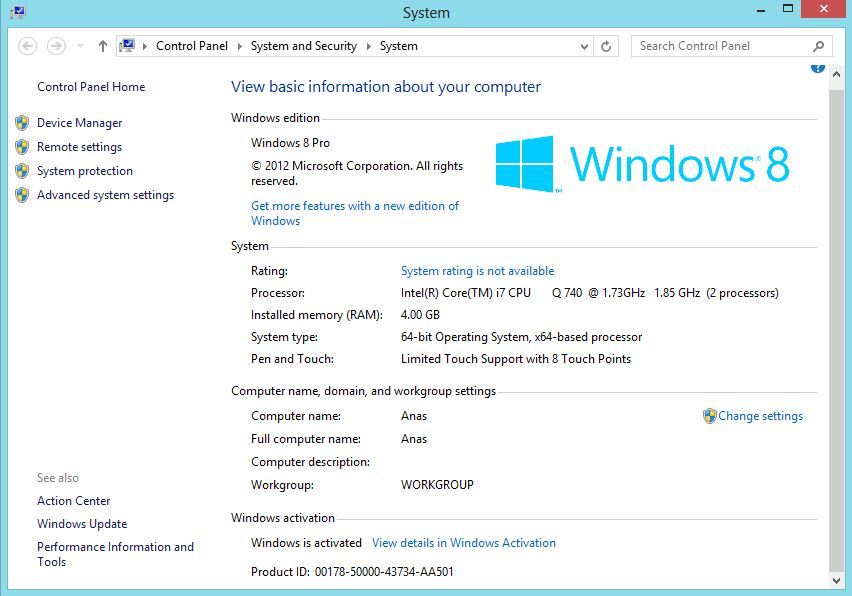The width and height of the screenshot is (852, 596).
Task: Minimize the System window
Action: point(761,9)
